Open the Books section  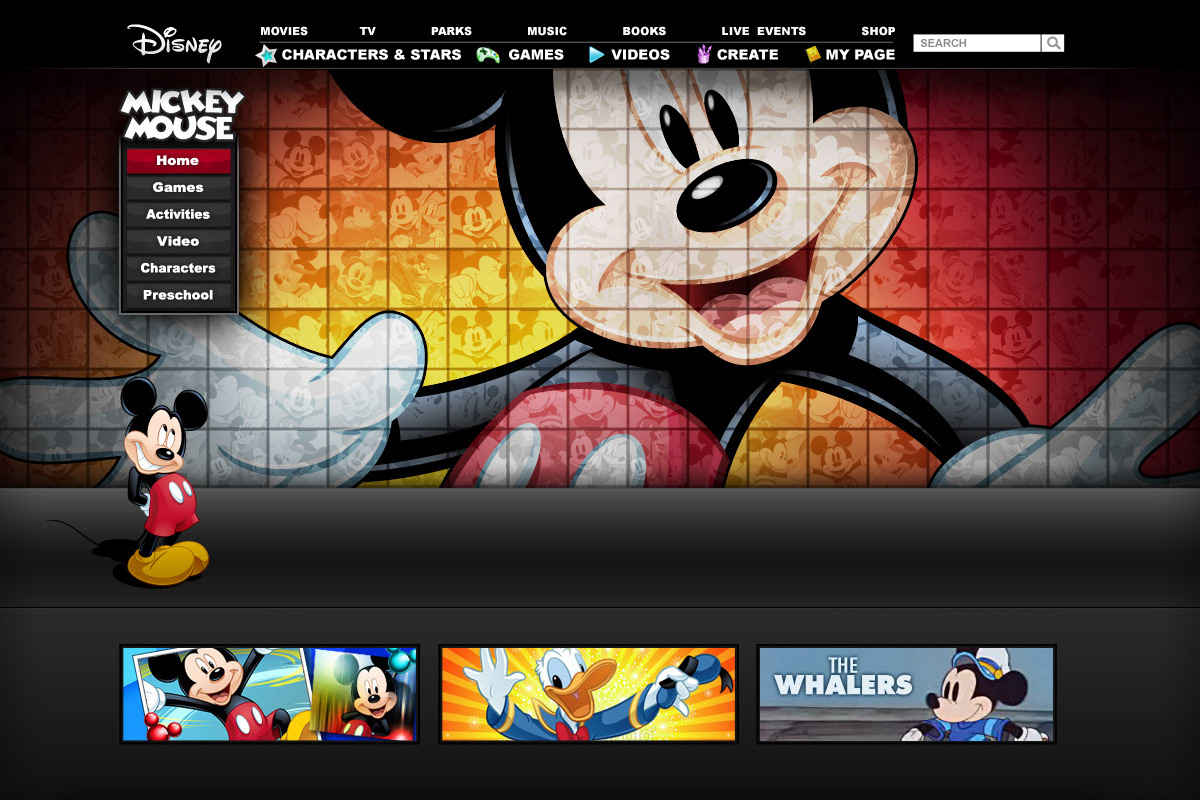coord(644,31)
